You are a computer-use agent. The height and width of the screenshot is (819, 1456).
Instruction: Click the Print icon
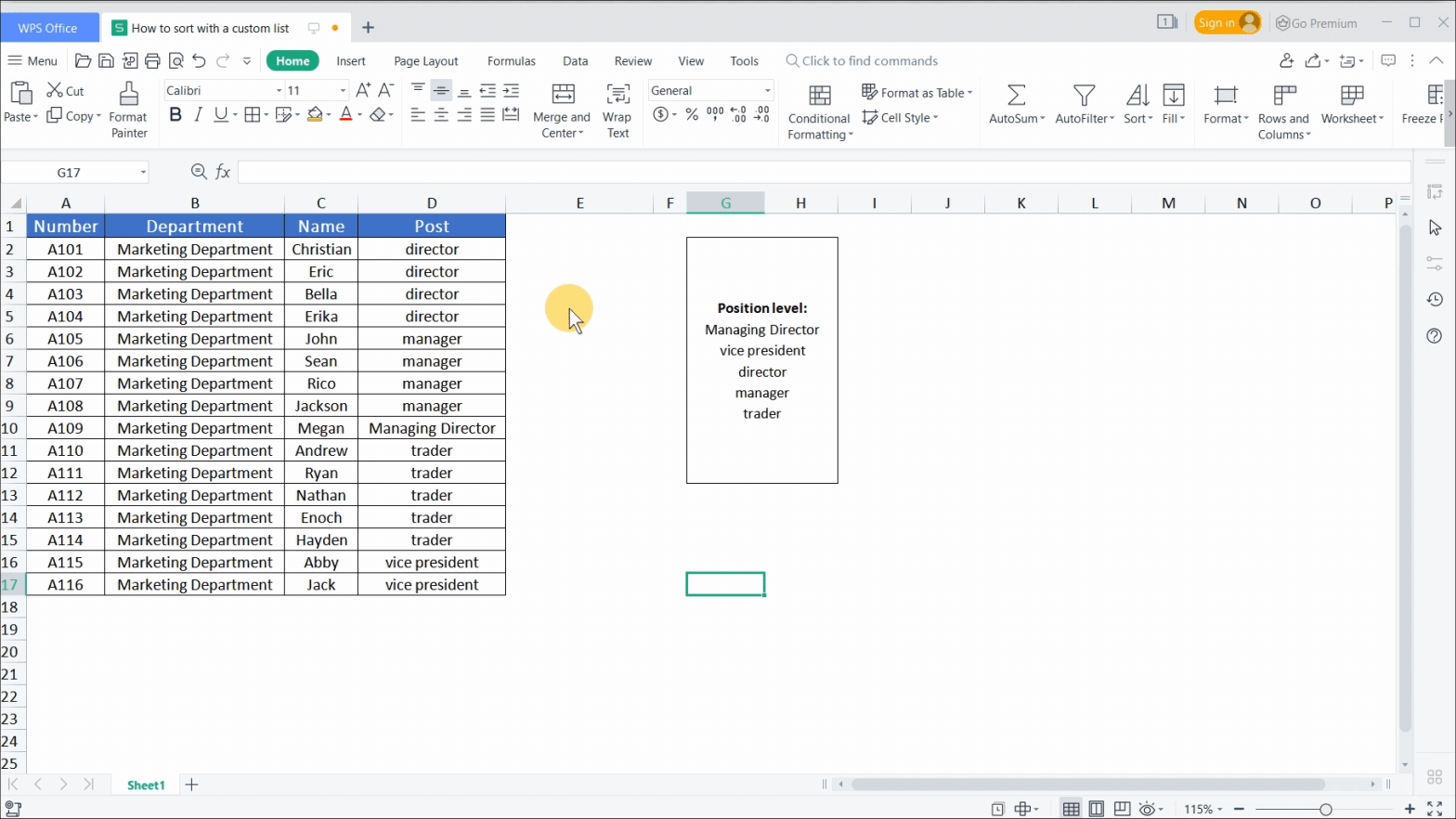[x=152, y=60]
